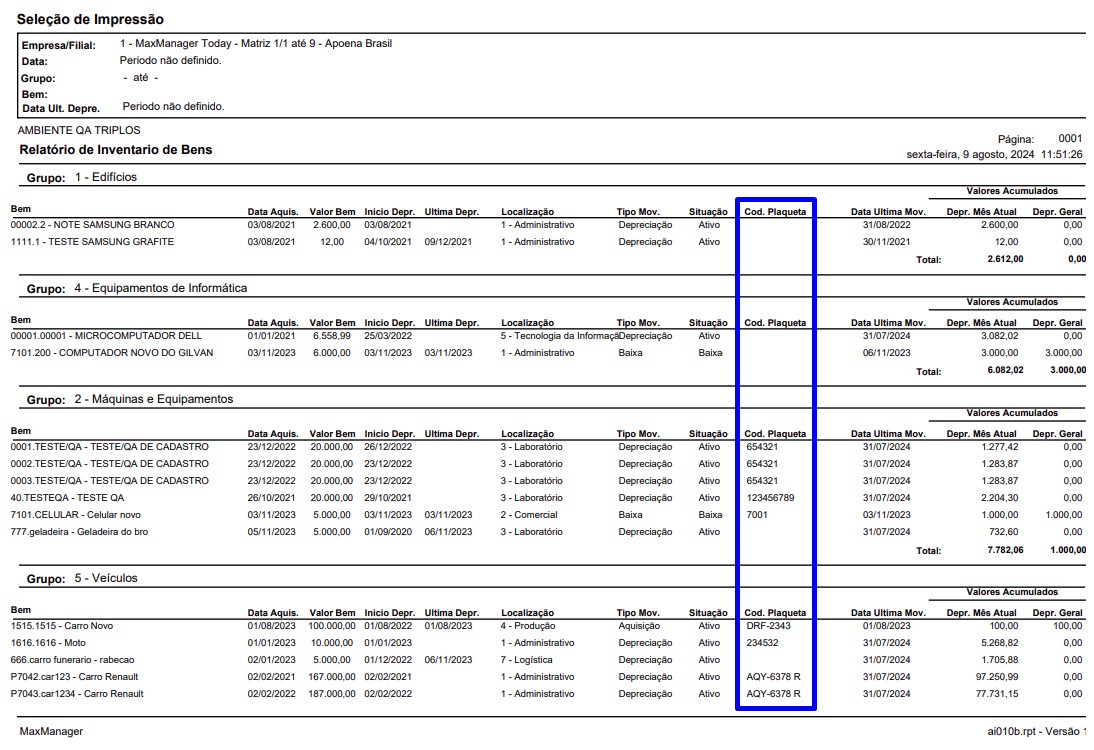Select the 'Empresa/Filial:' label

coord(58,45)
